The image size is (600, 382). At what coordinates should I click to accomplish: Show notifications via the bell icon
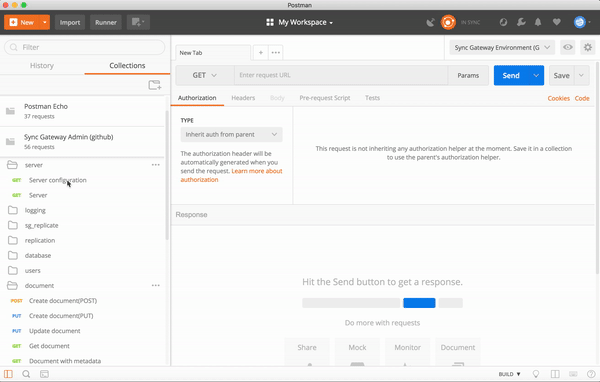point(538,22)
